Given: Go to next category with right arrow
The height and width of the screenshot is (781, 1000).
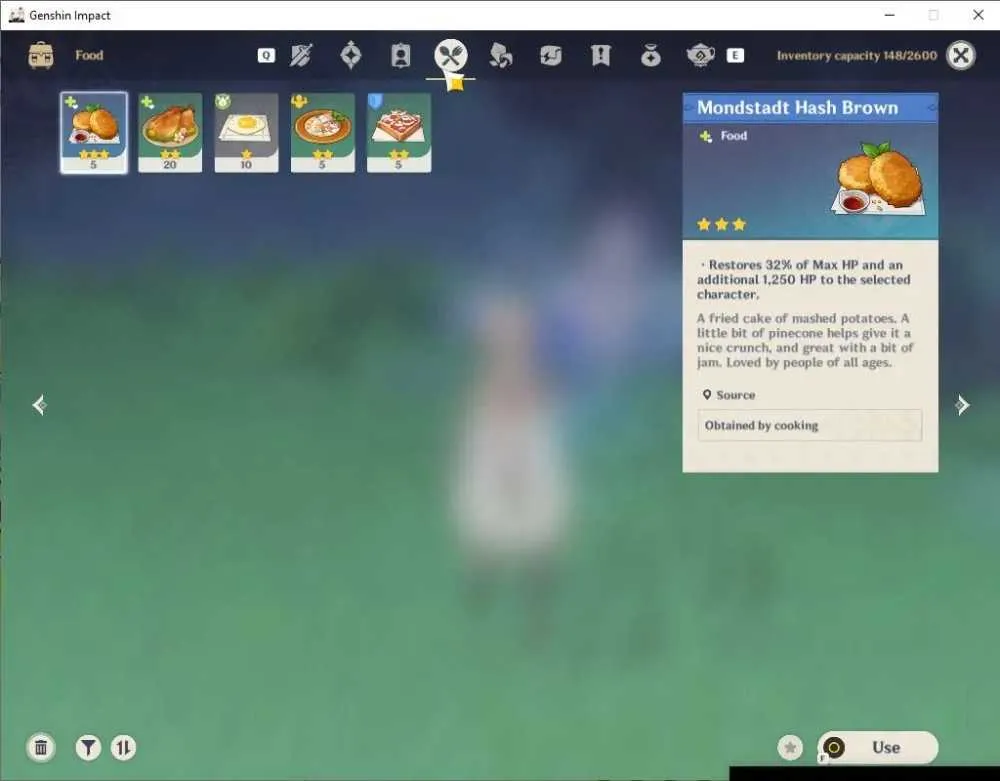Looking at the screenshot, I should (962, 405).
